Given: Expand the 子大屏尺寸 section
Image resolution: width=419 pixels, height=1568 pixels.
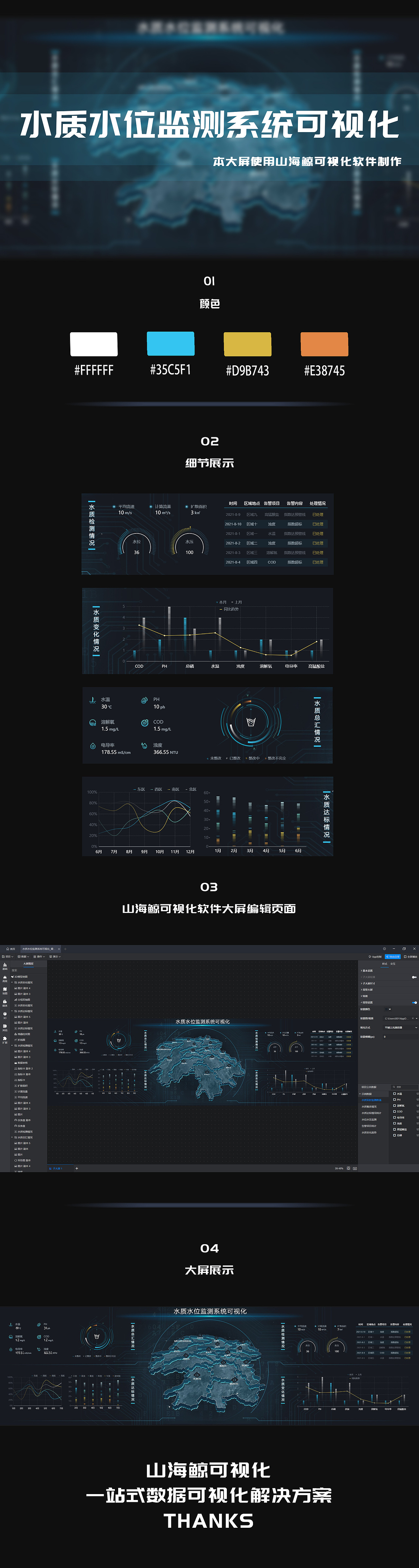Looking at the screenshot, I should (x=368, y=984).
